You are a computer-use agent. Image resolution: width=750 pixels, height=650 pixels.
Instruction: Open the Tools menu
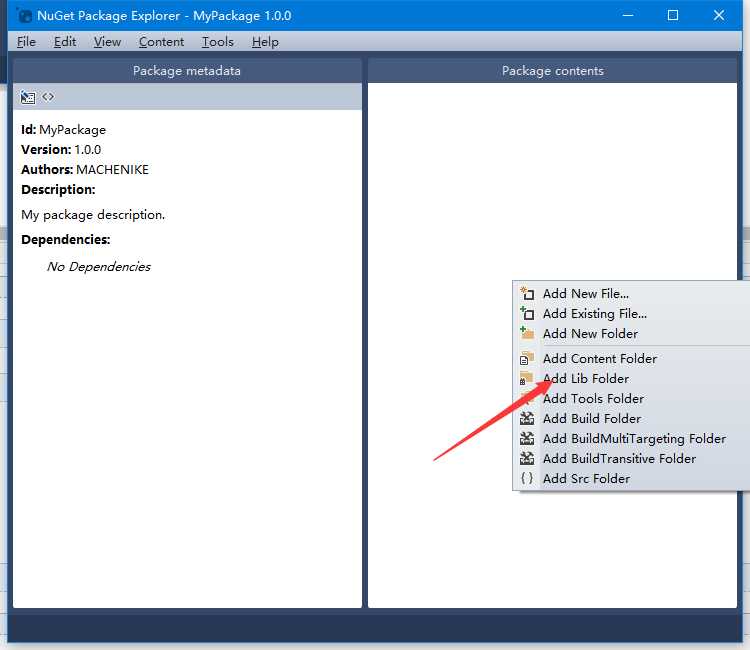[x=218, y=42]
